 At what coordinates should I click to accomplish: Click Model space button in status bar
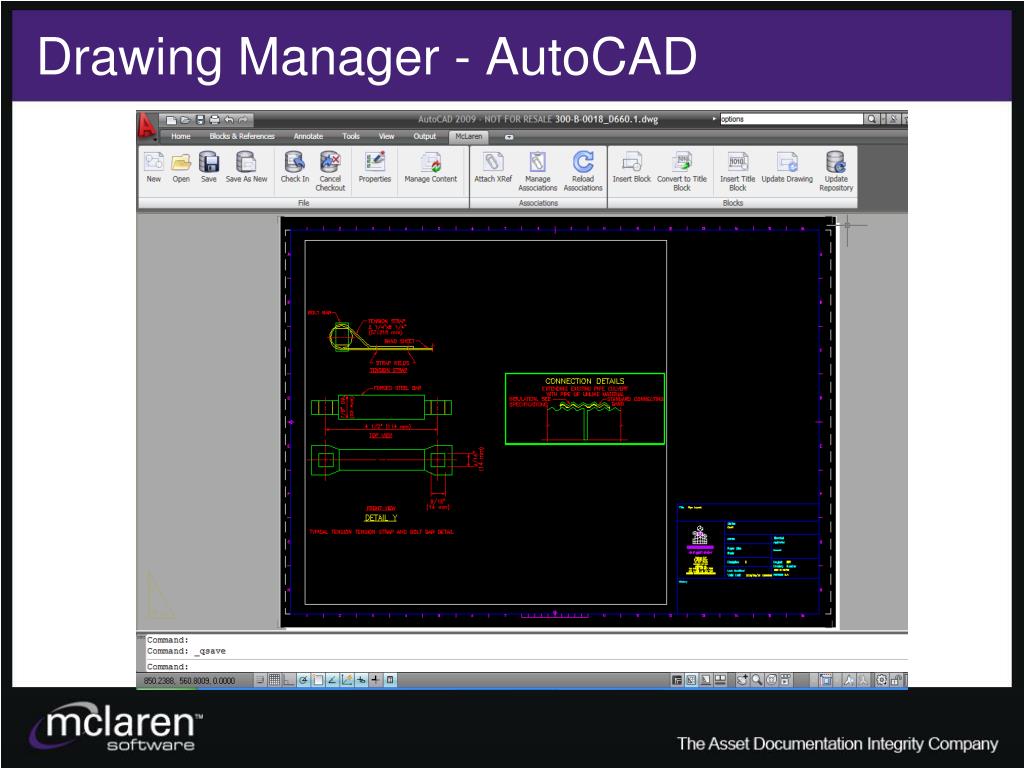pyautogui.click(x=677, y=680)
